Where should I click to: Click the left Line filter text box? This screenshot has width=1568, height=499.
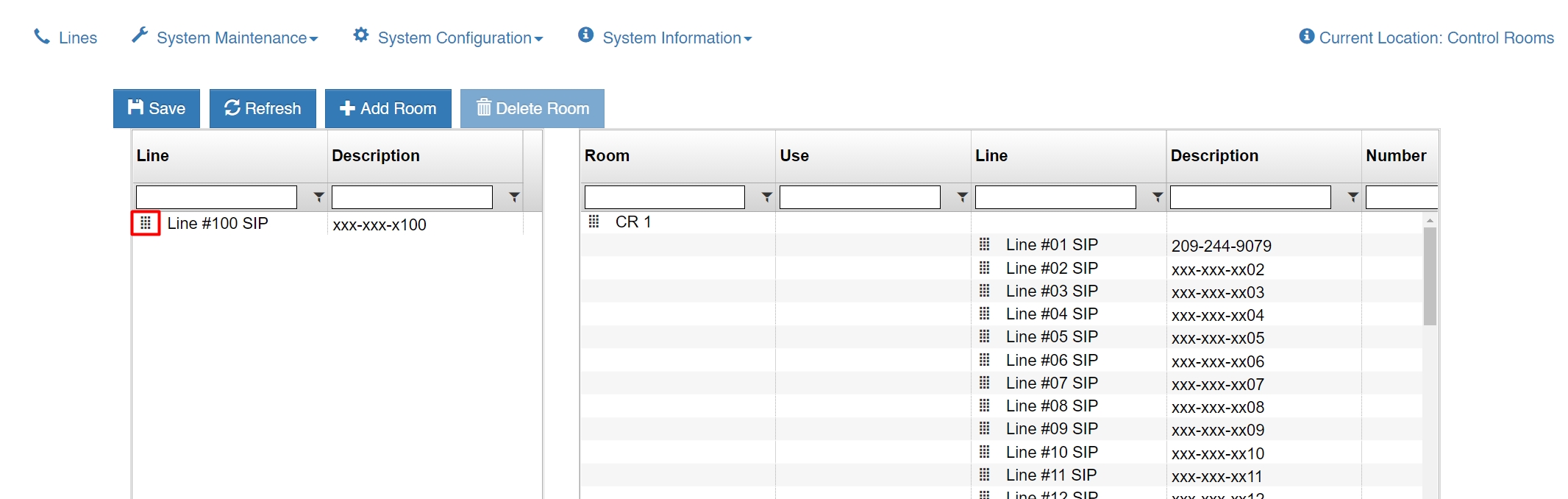216,197
